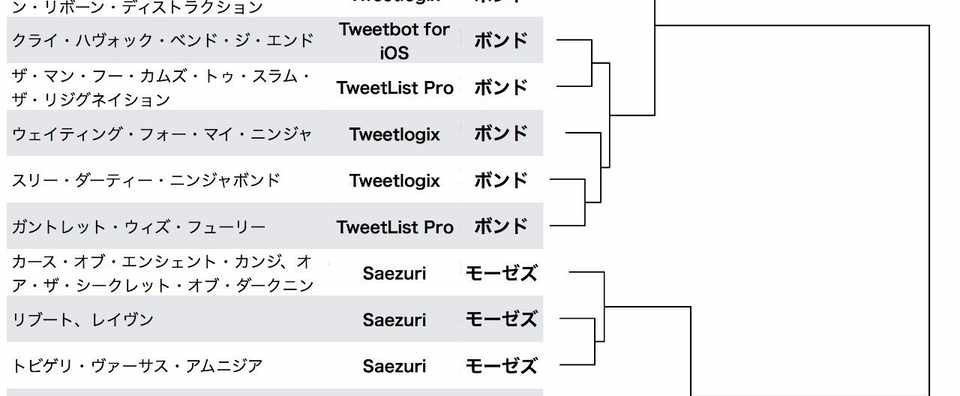Click ボンド label in the ガントレット row
960x396 pixels.
click(501, 227)
